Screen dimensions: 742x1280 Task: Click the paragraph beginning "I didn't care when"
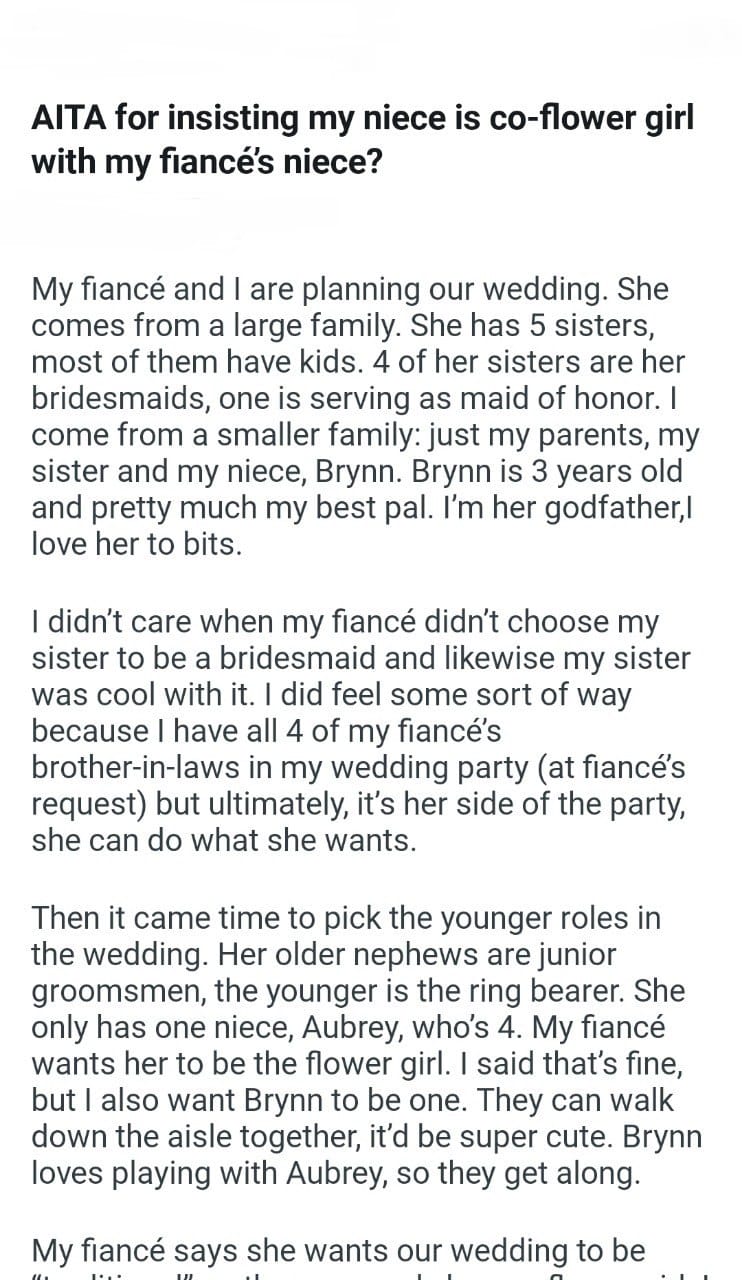[x=362, y=730]
